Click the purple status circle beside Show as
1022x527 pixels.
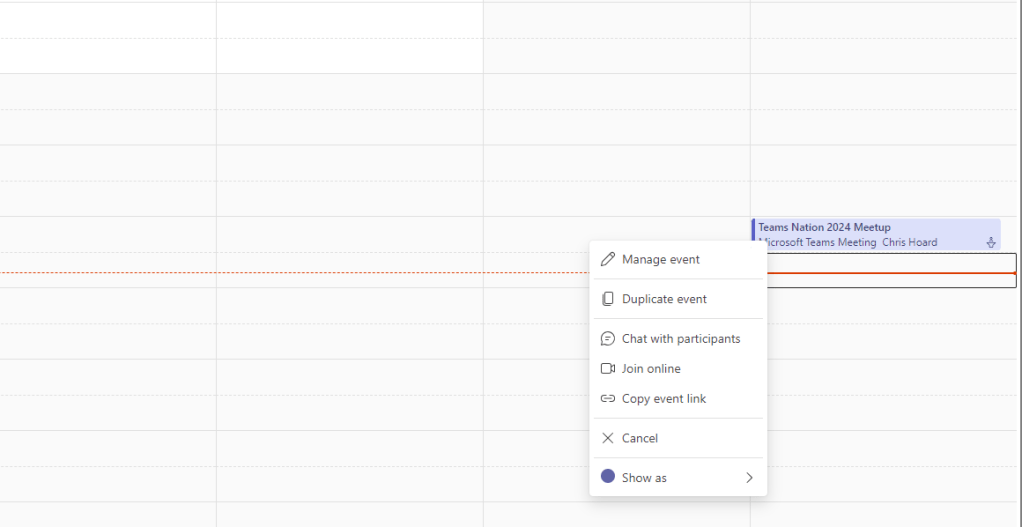[607, 477]
